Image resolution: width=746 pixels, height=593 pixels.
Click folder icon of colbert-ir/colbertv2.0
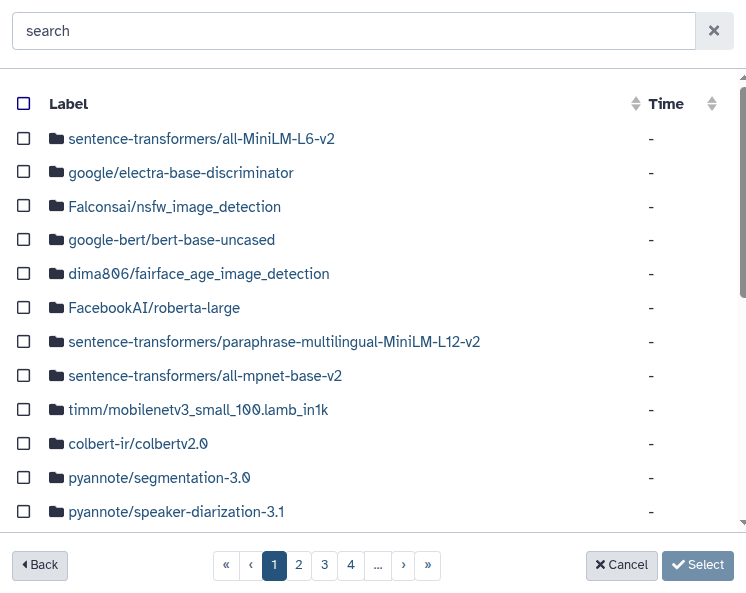tap(56, 444)
